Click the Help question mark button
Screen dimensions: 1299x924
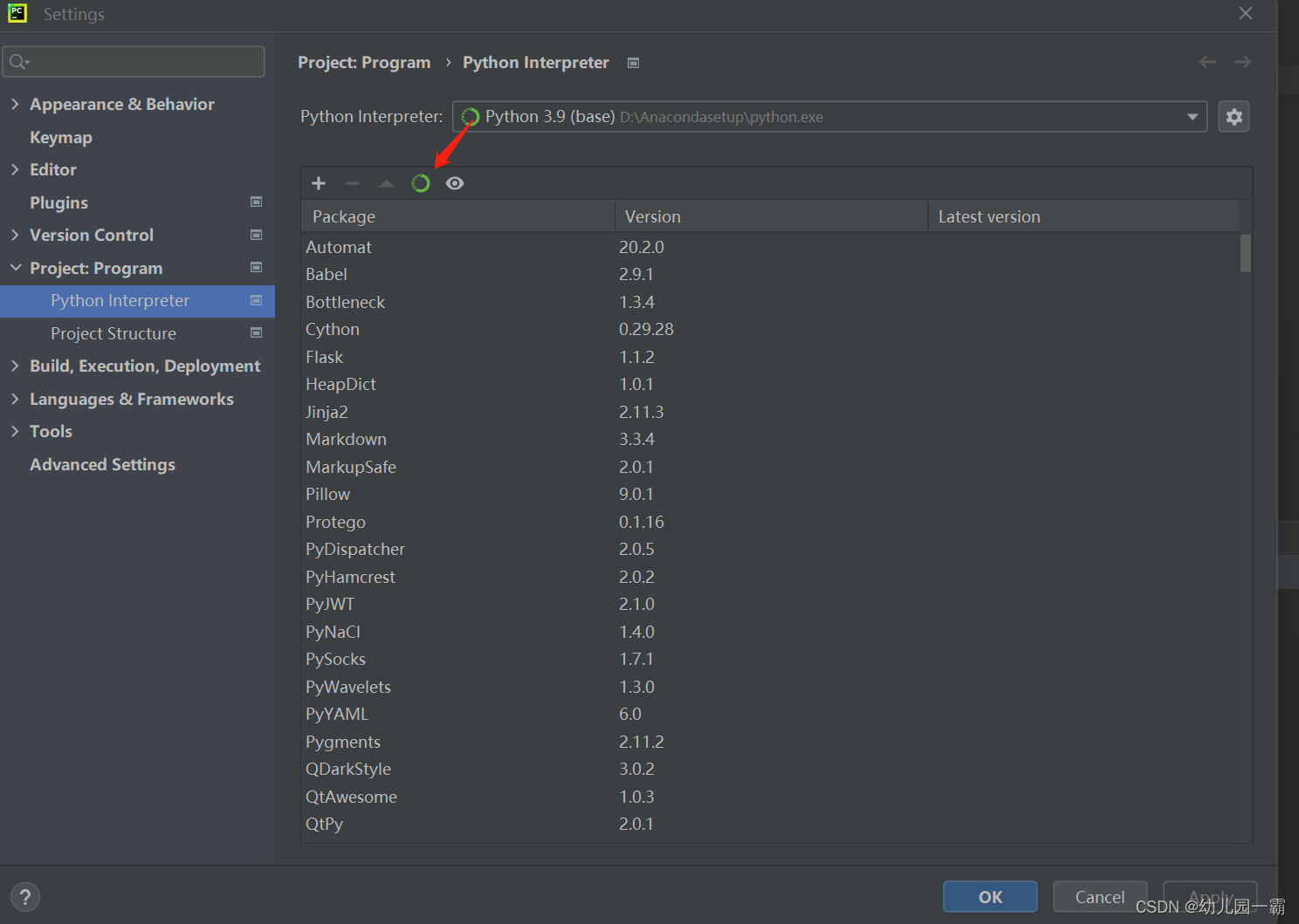tap(25, 897)
